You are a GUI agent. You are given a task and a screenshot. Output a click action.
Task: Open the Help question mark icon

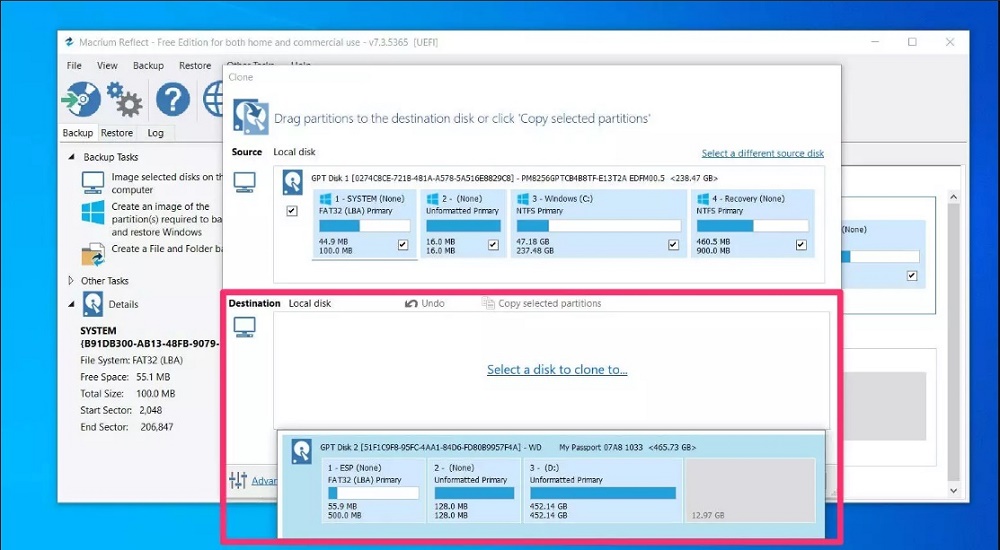click(x=173, y=100)
